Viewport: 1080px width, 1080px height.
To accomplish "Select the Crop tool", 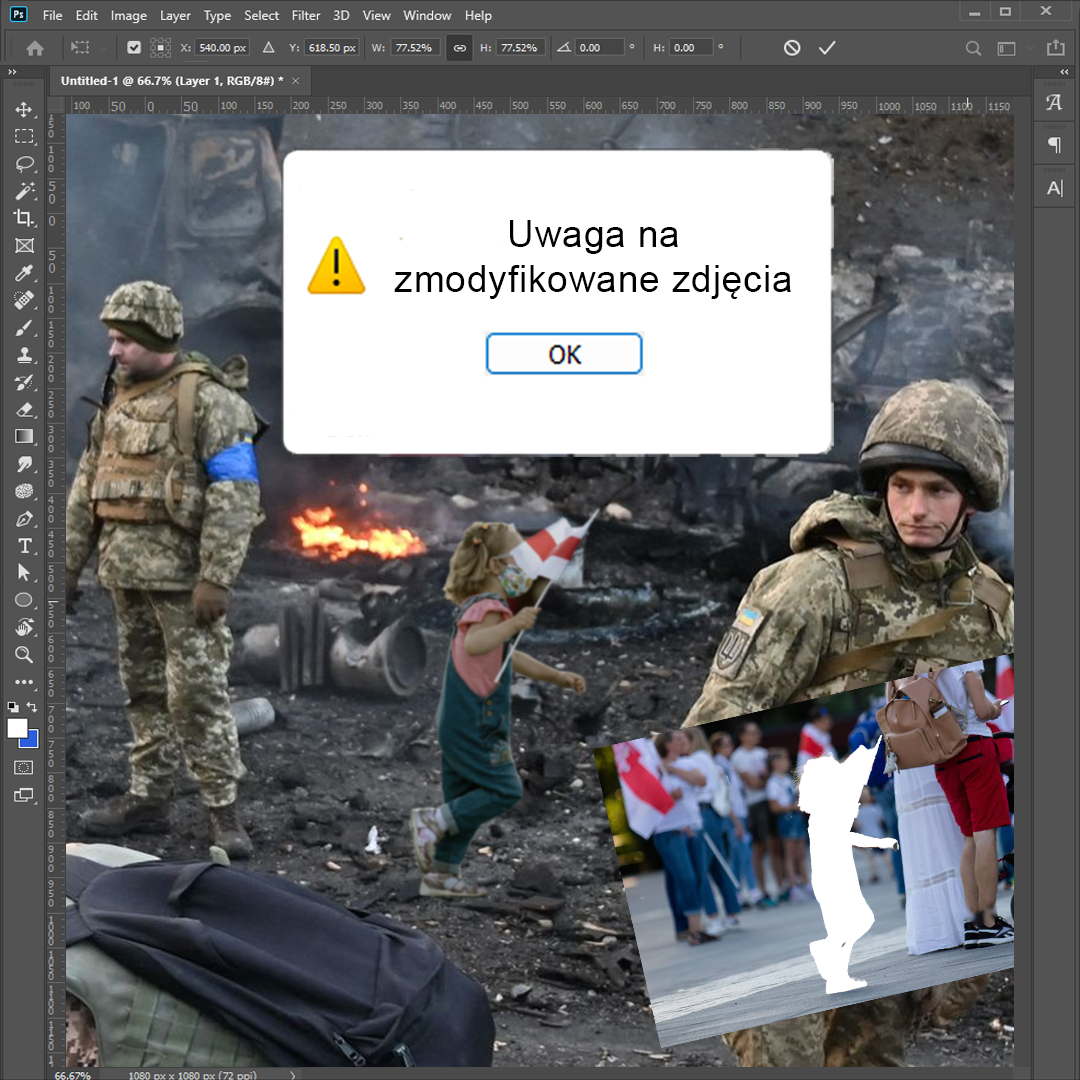I will 24,218.
